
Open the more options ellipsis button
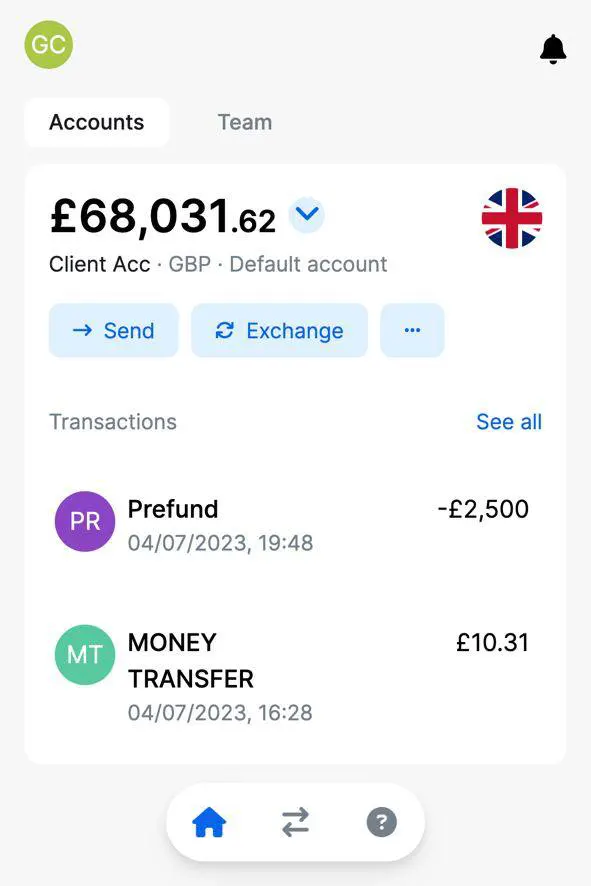[x=412, y=330]
